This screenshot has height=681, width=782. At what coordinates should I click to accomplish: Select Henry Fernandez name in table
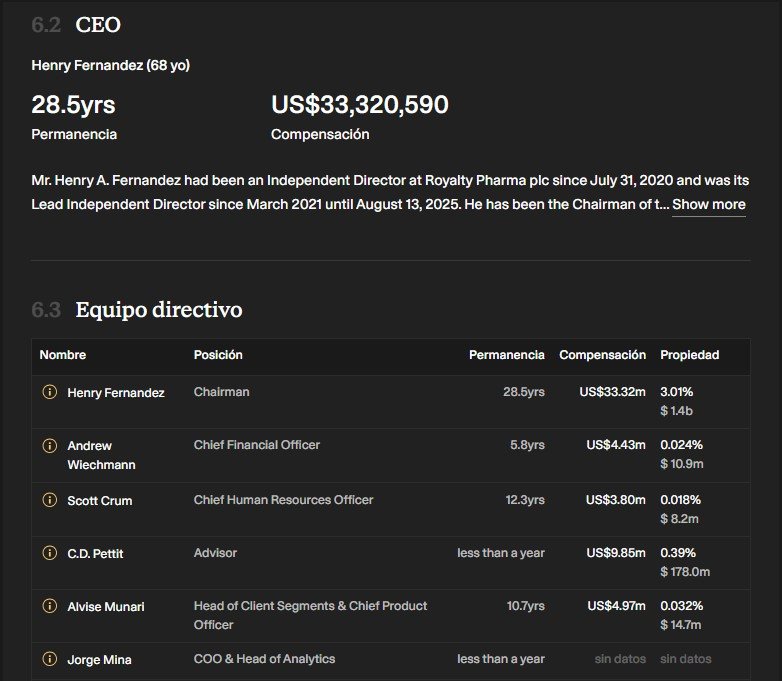click(116, 393)
